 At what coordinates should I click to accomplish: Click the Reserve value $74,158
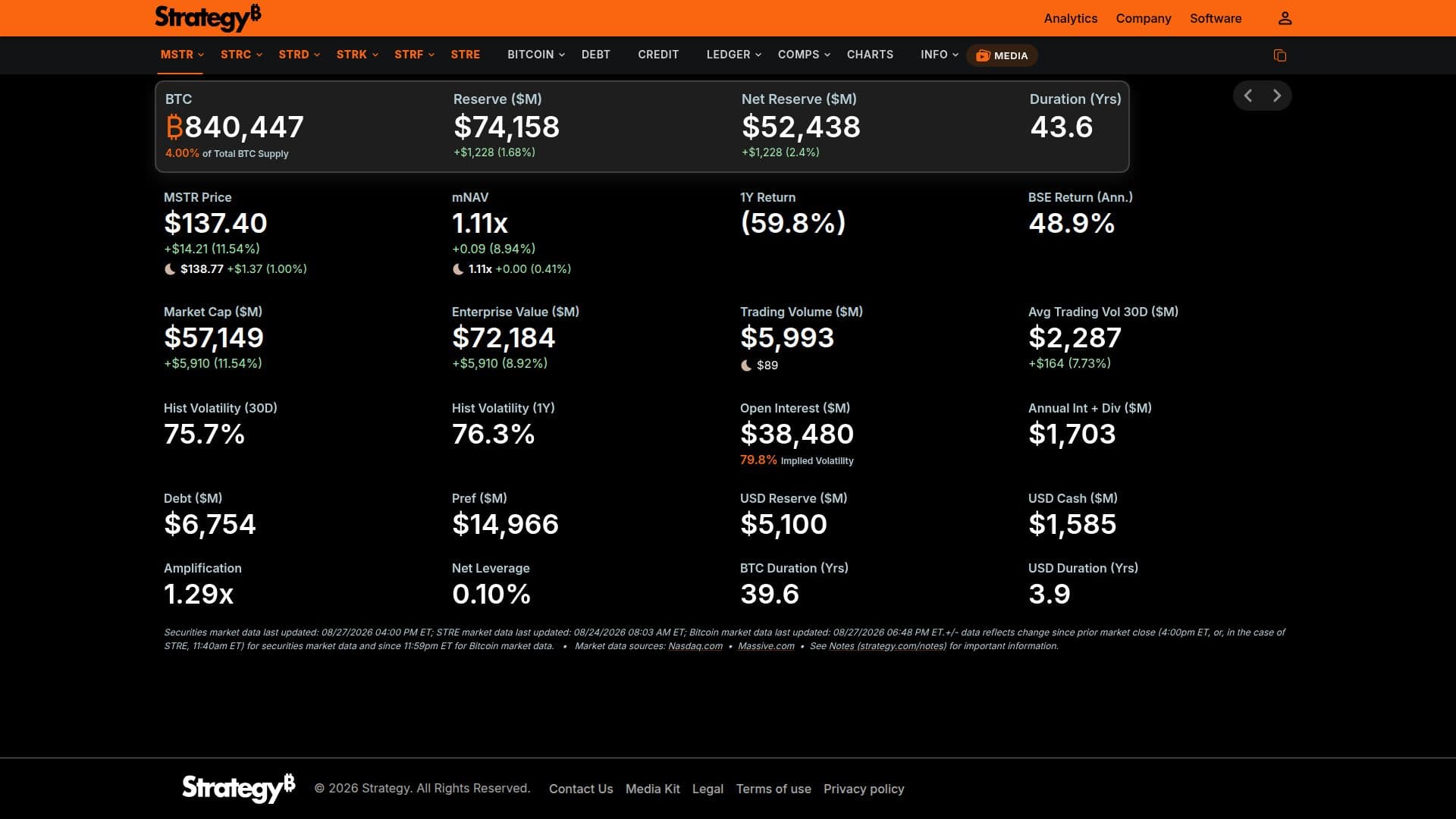(x=507, y=127)
